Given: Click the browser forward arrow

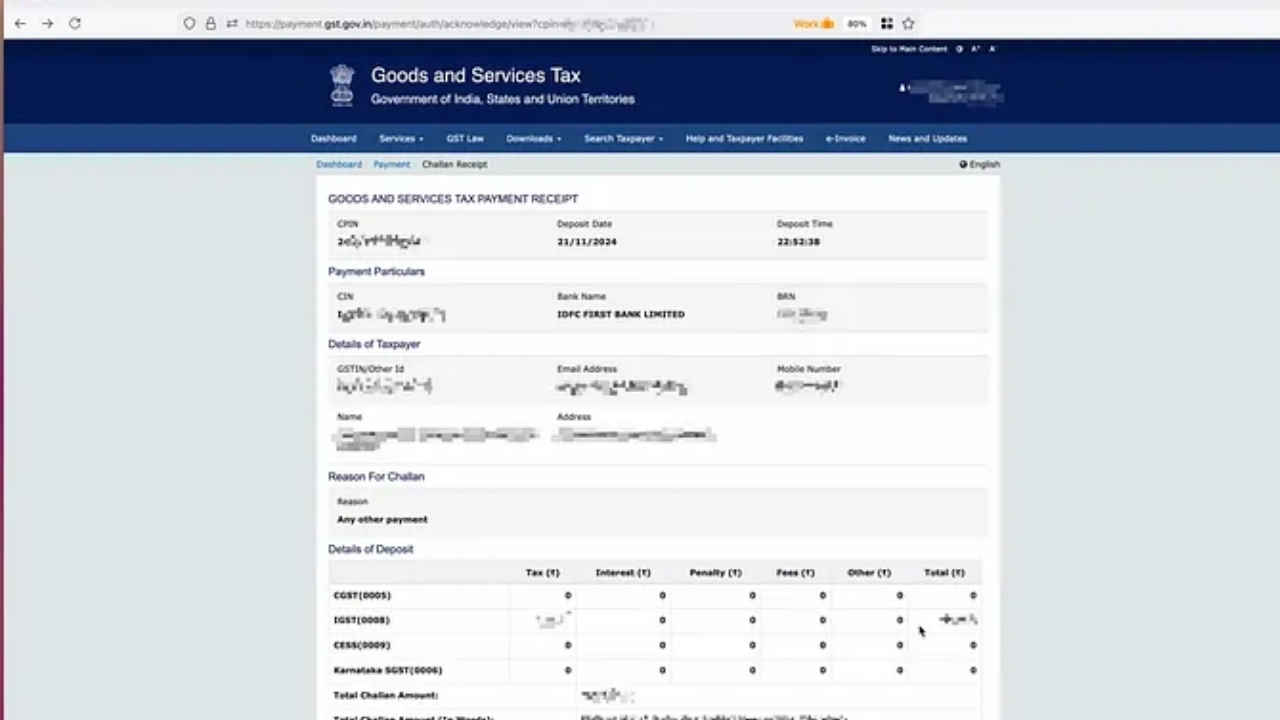Looking at the screenshot, I should pos(47,23).
